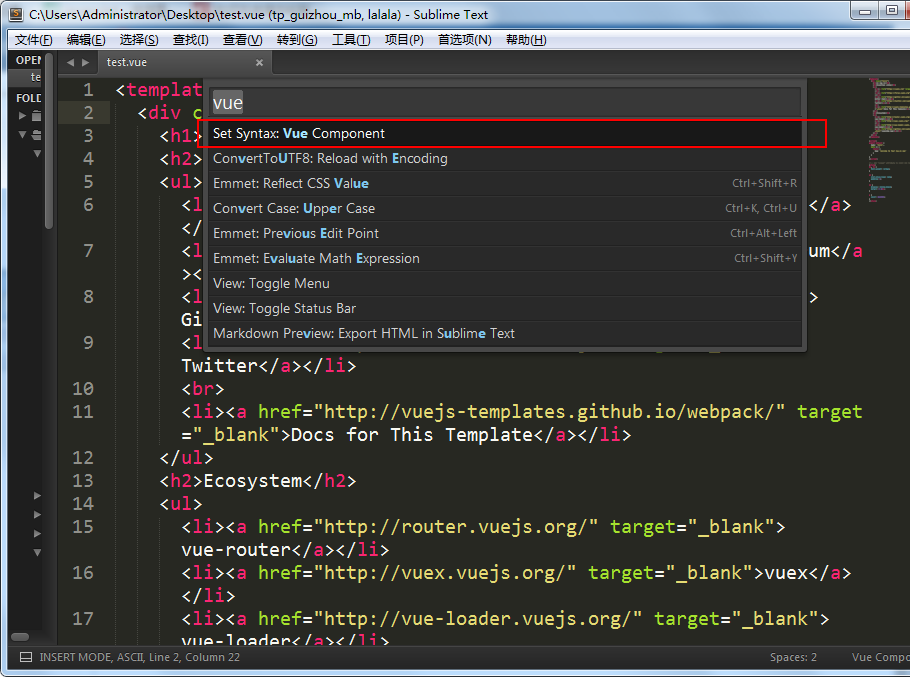This screenshot has width=910, height=677.
Task: Click the INSERT MODE icon in the status bar
Action: click(x=27, y=657)
